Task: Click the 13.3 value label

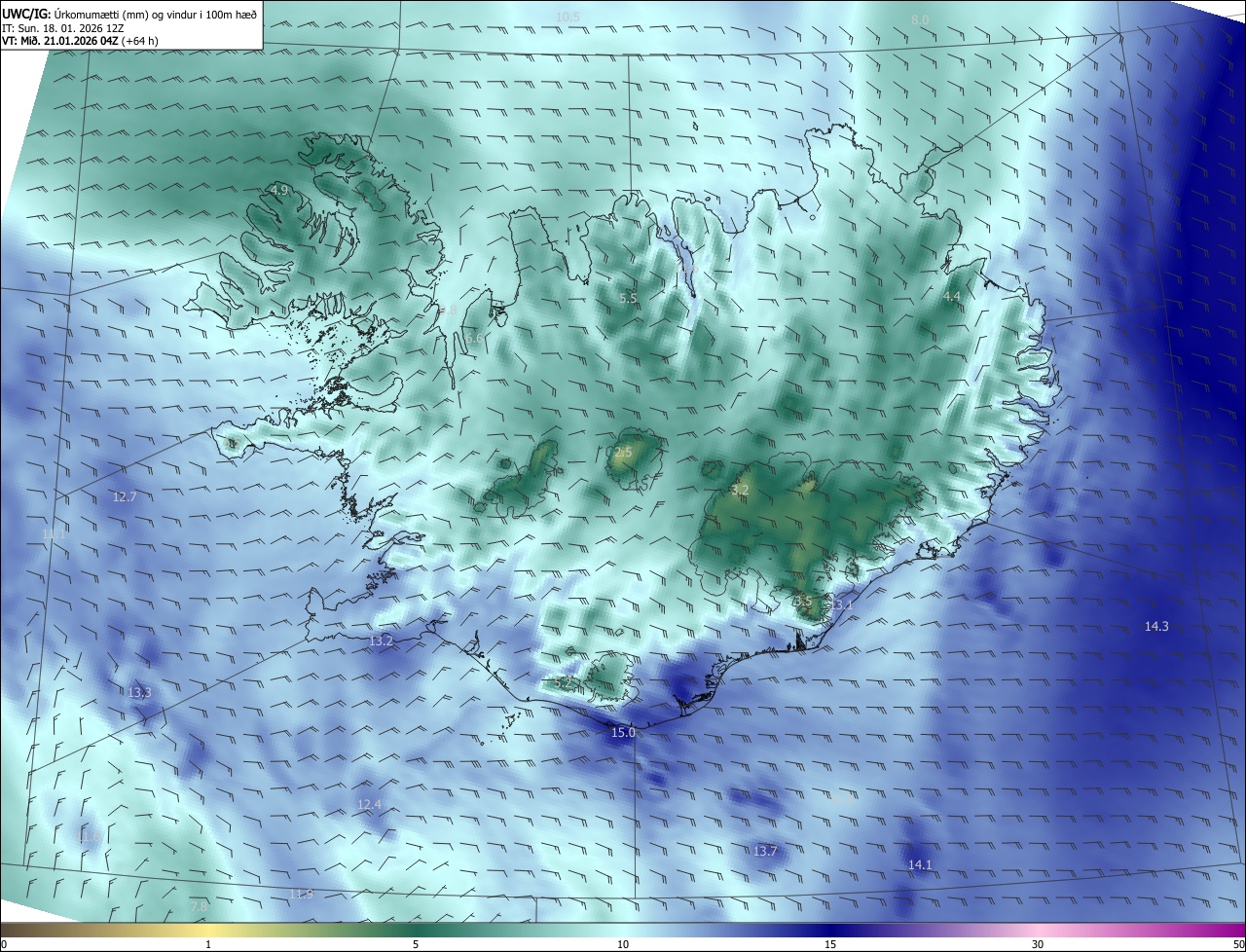Action: click(139, 692)
